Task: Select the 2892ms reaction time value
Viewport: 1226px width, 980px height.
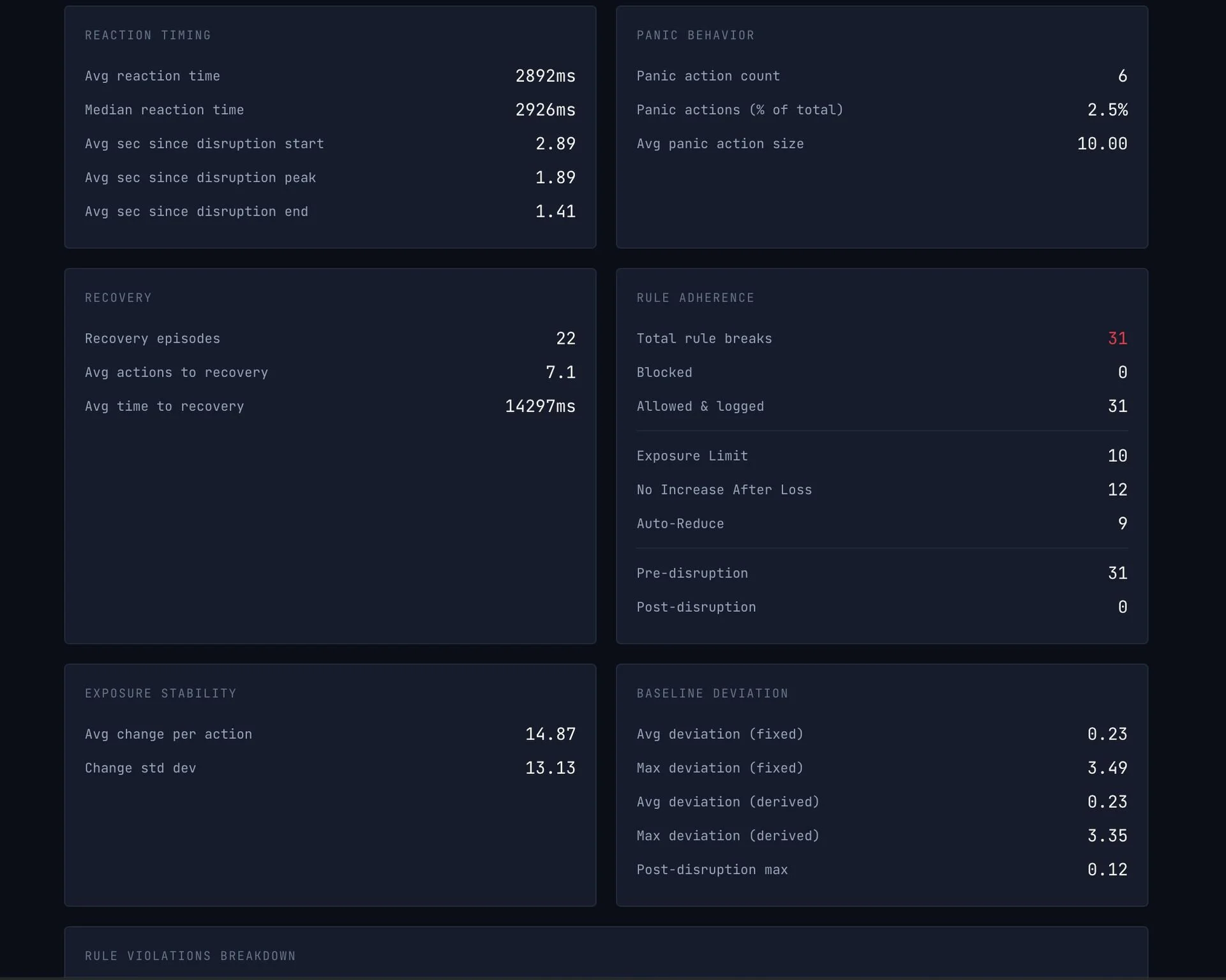Action: pyautogui.click(x=545, y=76)
